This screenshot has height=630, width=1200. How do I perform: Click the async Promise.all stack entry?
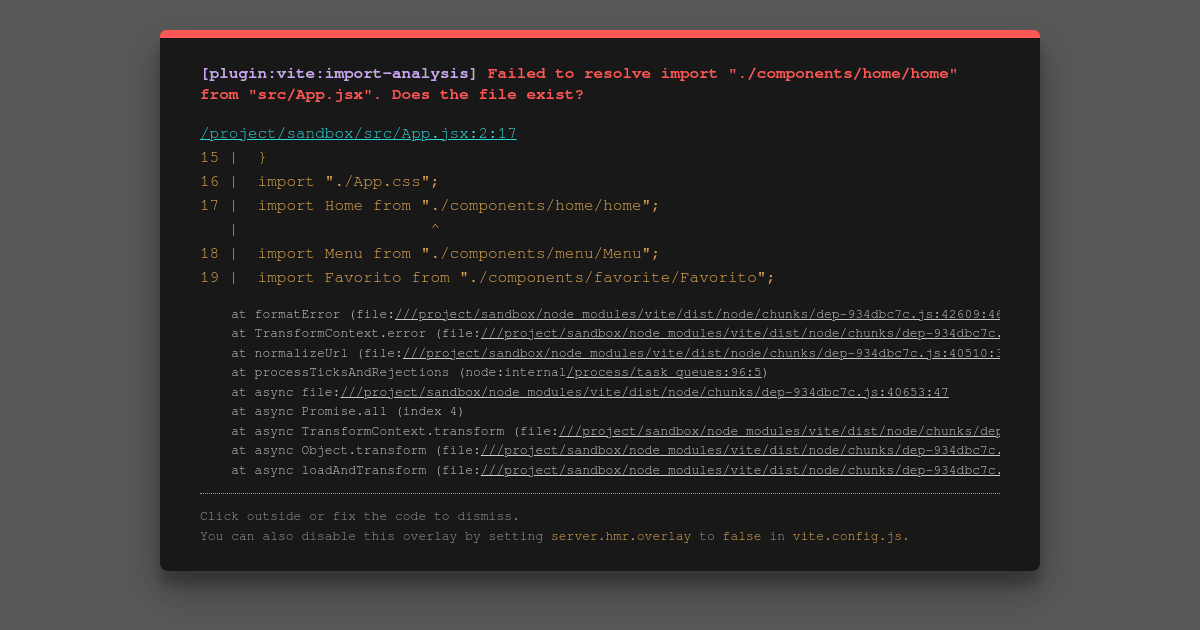pyautogui.click(x=345, y=411)
